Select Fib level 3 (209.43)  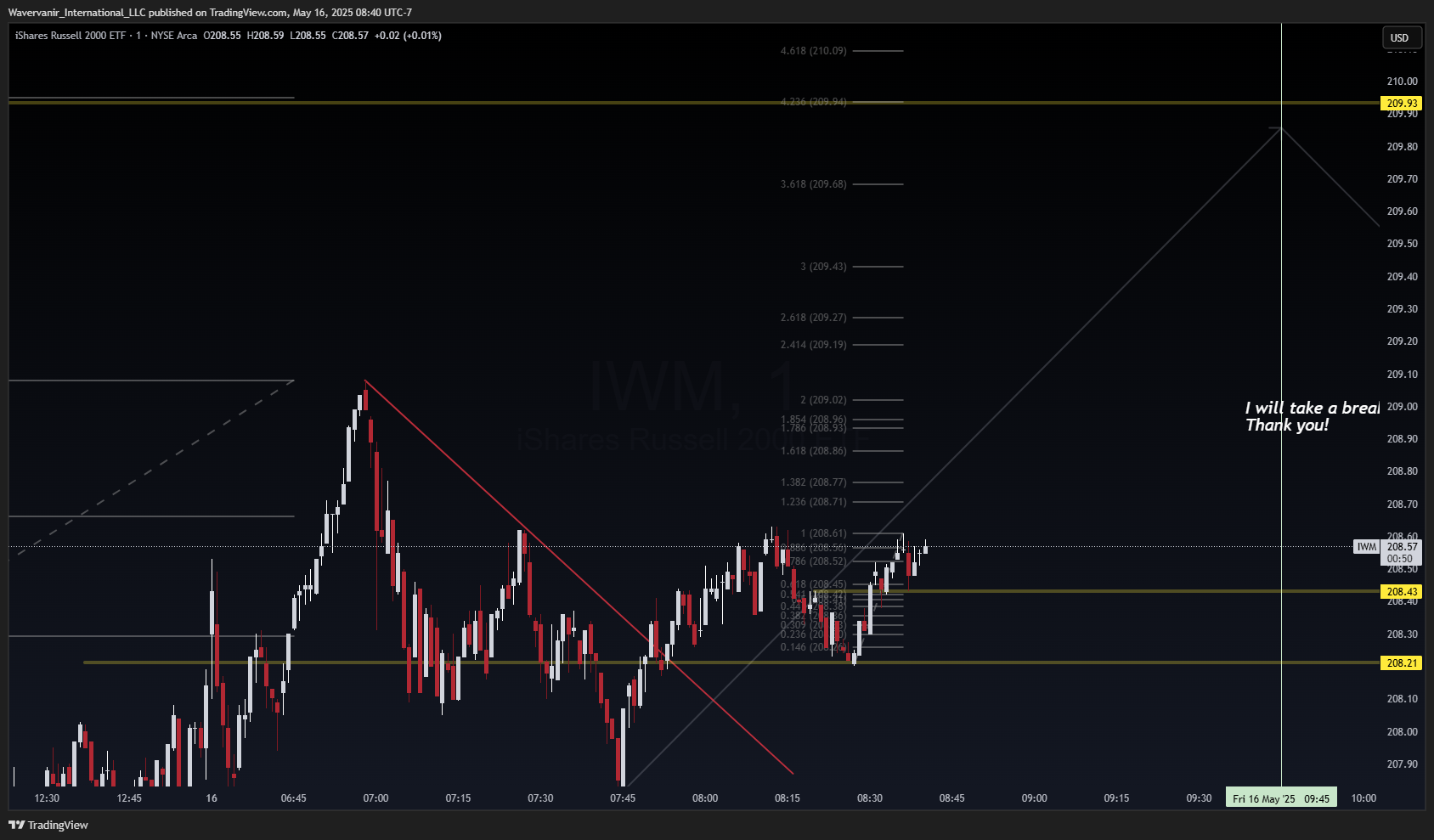pos(823,267)
